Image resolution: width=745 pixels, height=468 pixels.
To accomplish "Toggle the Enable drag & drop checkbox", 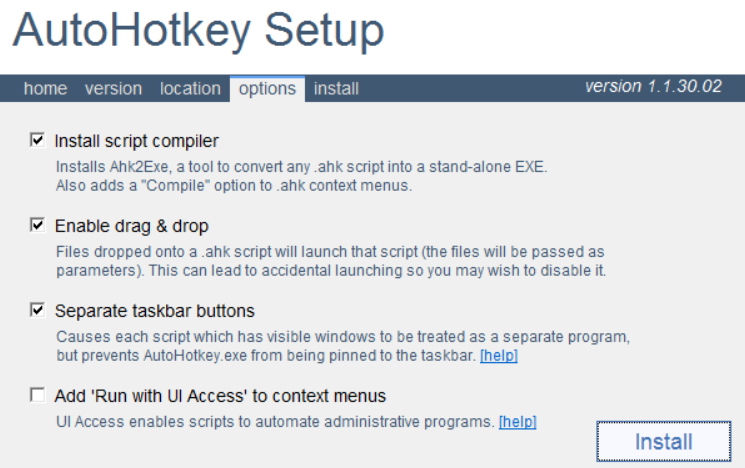I will tap(38, 226).
